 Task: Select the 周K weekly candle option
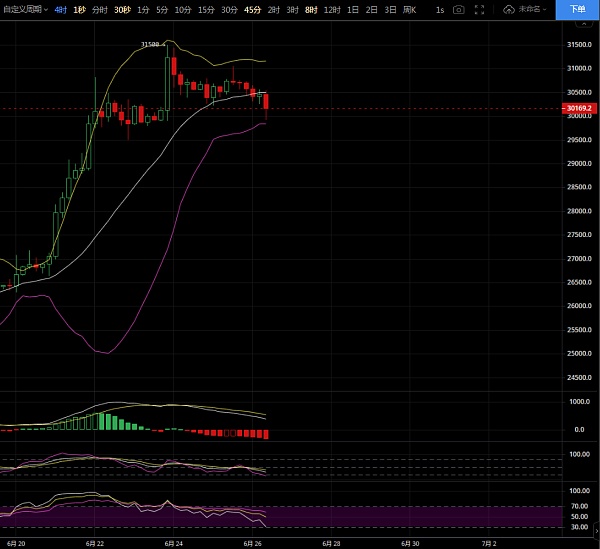point(409,9)
